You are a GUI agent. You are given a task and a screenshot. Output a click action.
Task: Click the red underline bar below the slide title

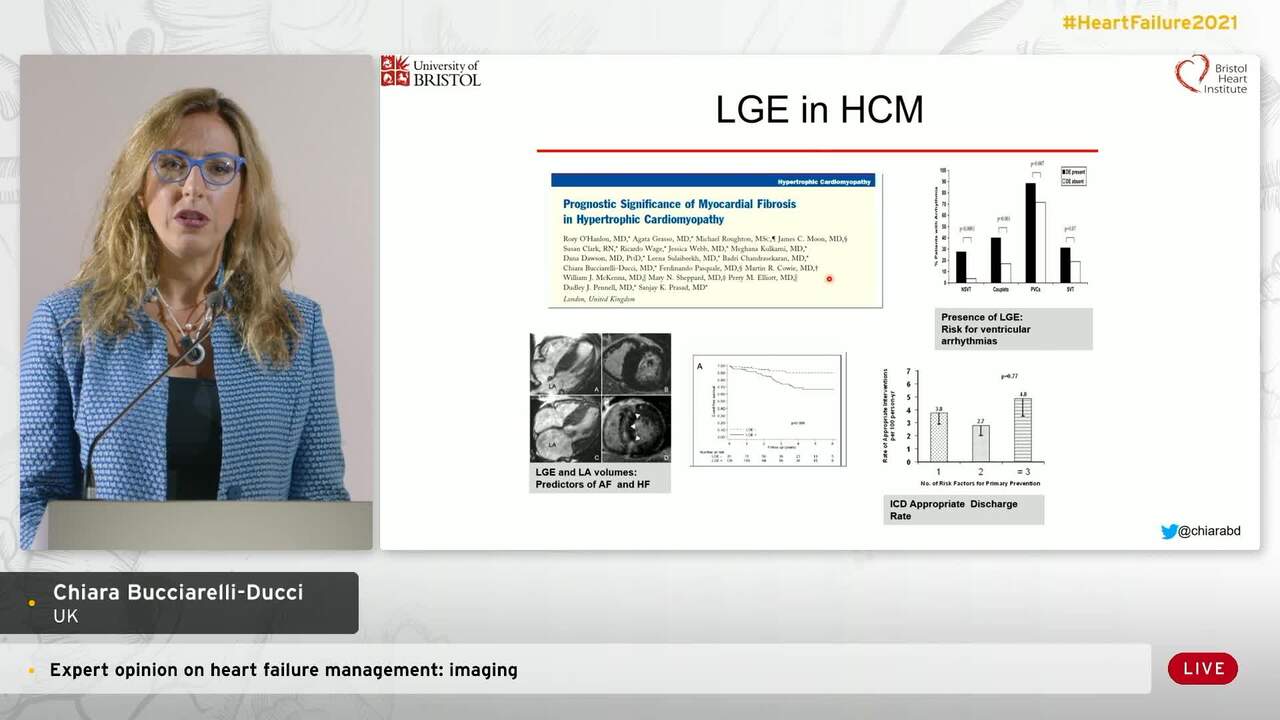pyautogui.click(x=818, y=148)
